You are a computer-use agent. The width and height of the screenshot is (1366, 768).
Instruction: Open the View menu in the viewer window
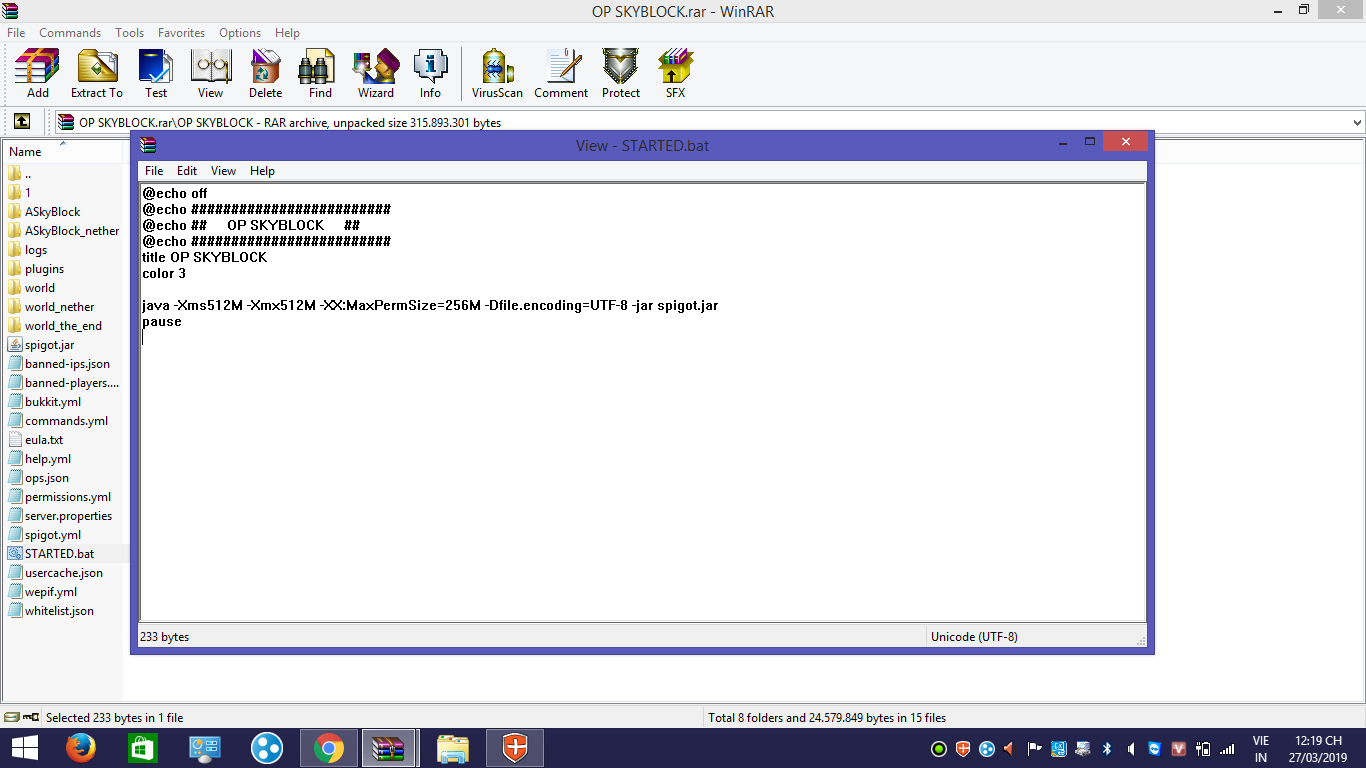[223, 171]
